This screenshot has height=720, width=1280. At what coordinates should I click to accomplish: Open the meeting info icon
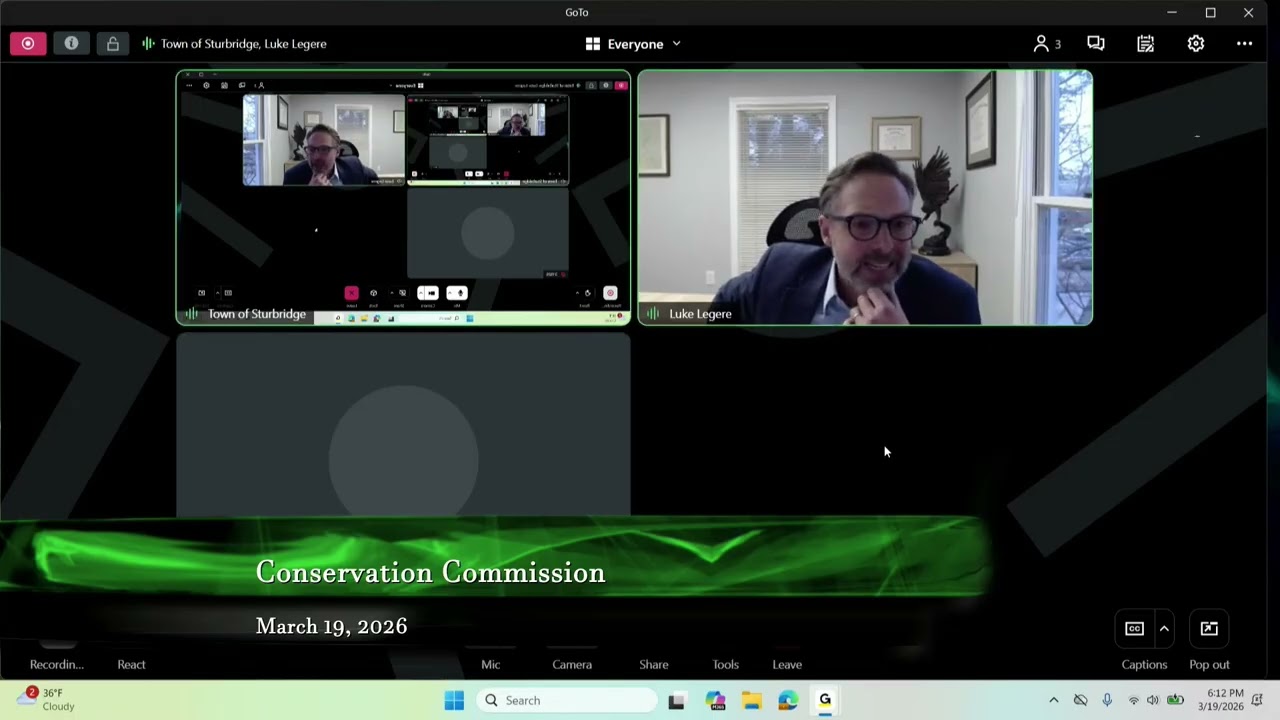[x=71, y=44]
